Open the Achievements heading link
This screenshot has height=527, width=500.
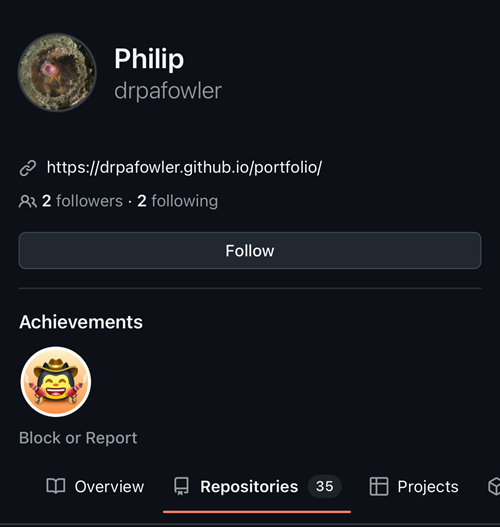(81, 322)
